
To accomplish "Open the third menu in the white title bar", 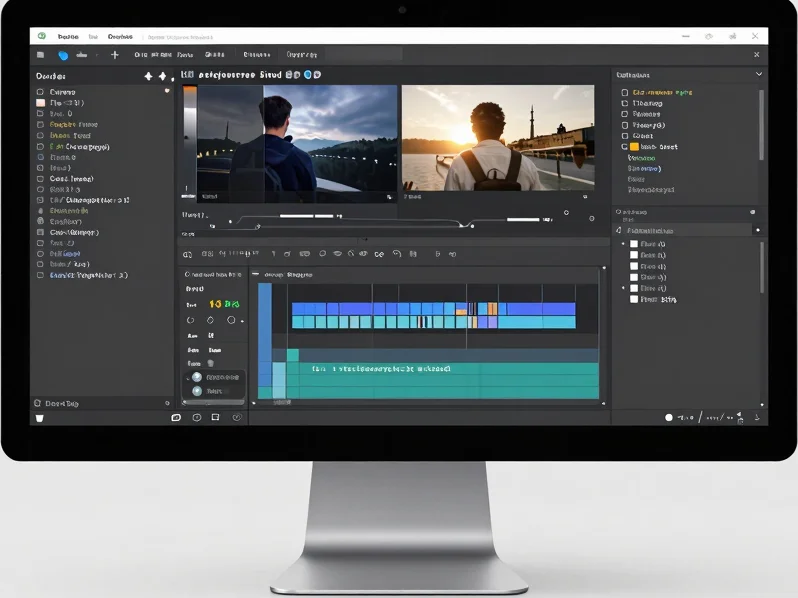I will tap(120, 37).
